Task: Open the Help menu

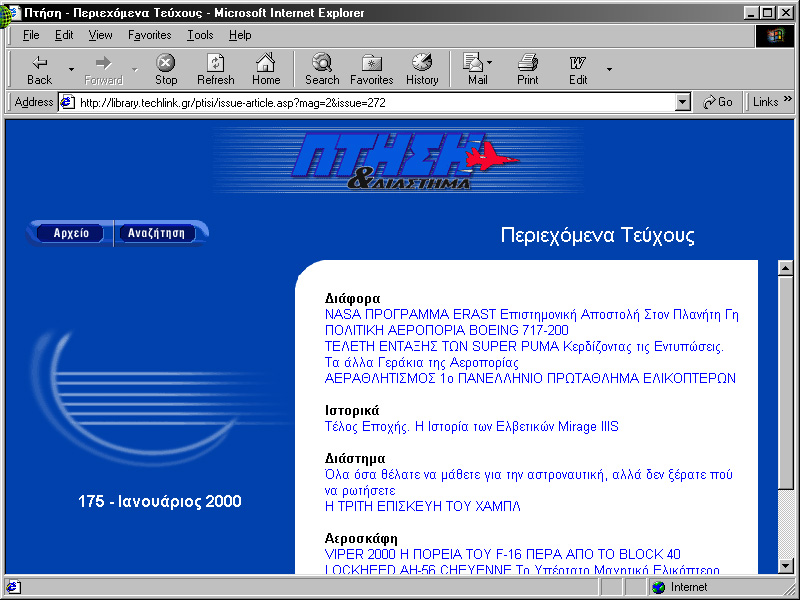Action: point(240,35)
